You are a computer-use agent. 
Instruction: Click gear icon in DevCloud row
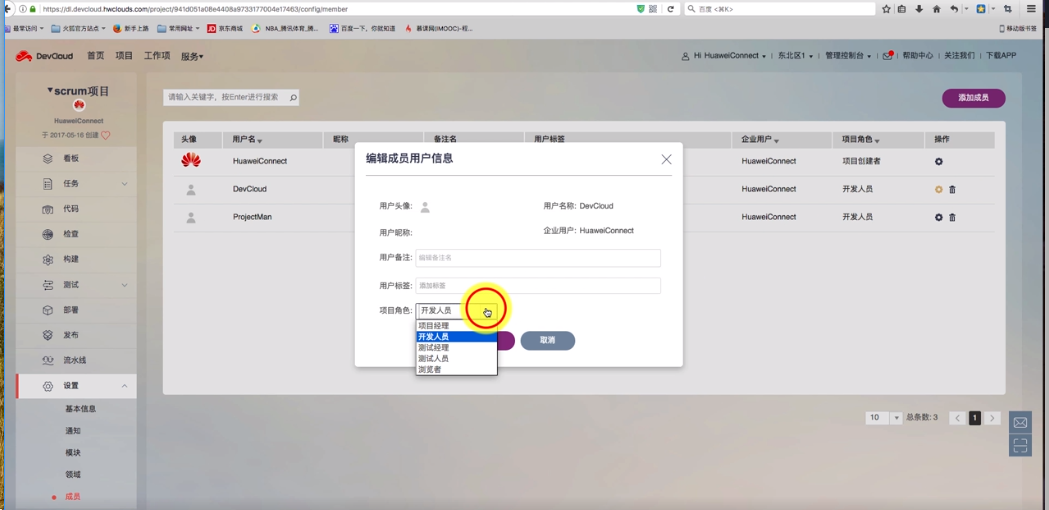click(x=939, y=189)
